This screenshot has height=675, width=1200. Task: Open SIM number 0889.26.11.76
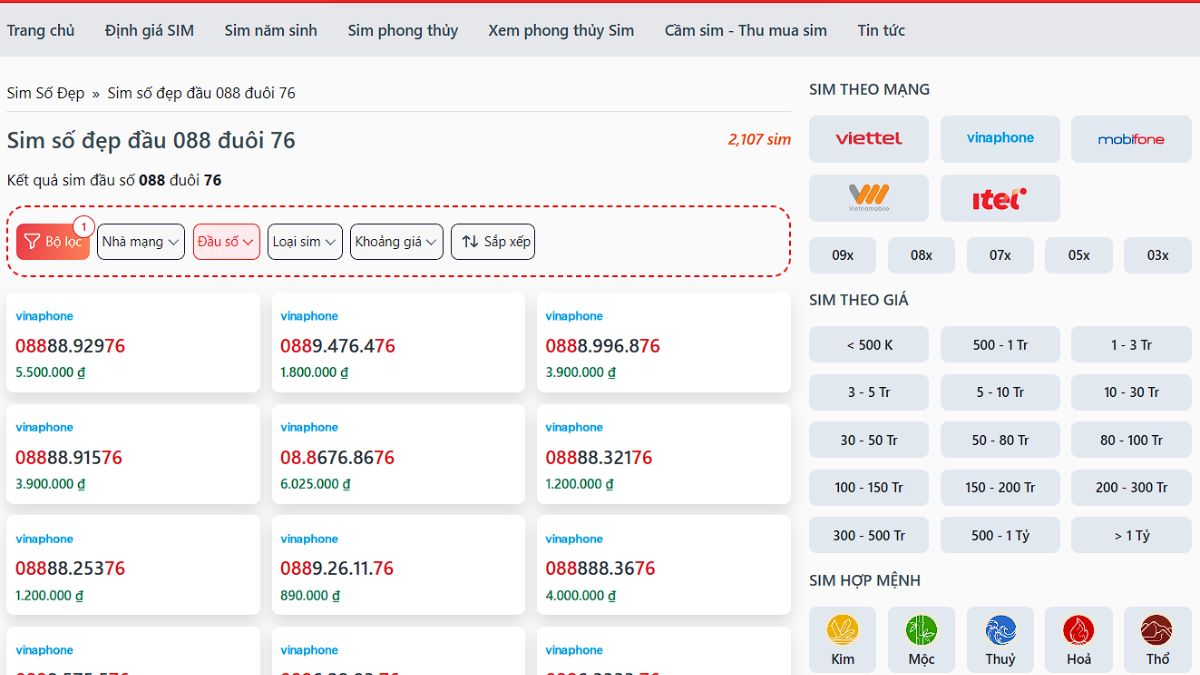click(337, 568)
